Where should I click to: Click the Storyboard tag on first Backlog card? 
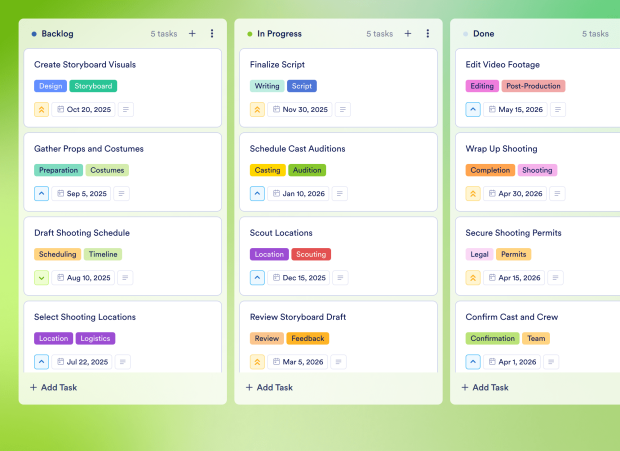(93, 86)
